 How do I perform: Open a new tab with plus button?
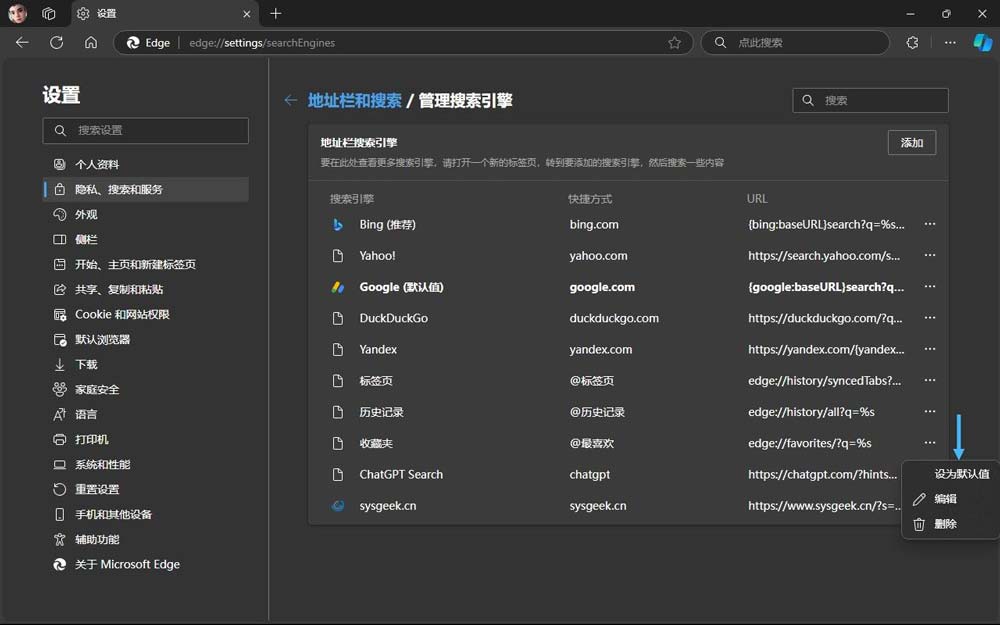pyautogui.click(x=276, y=13)
